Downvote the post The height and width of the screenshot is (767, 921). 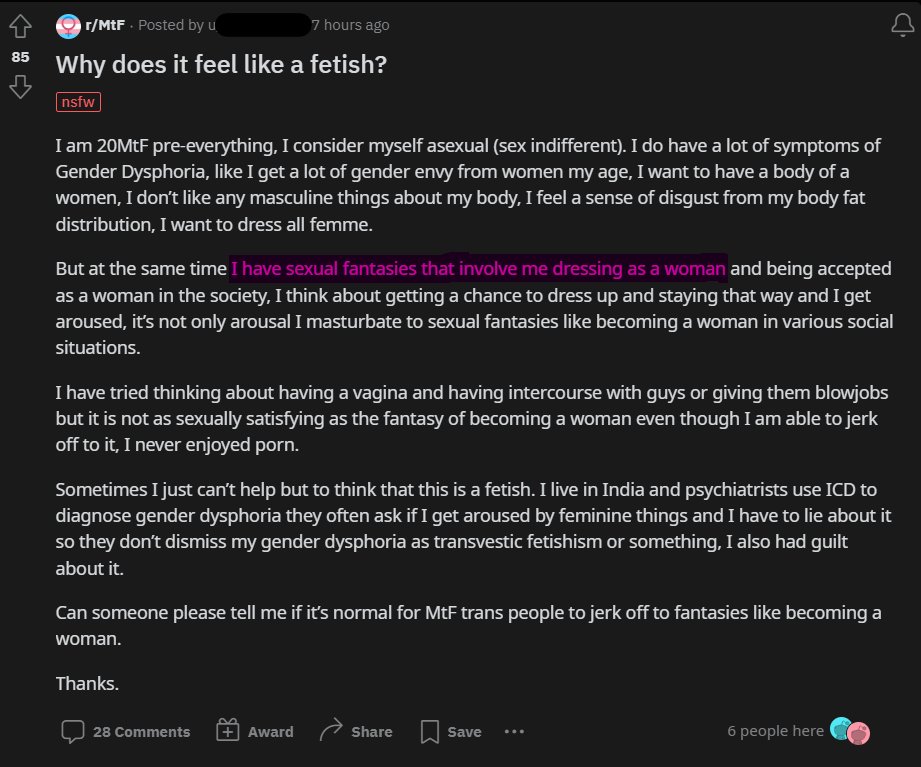[x=20, y=87]
